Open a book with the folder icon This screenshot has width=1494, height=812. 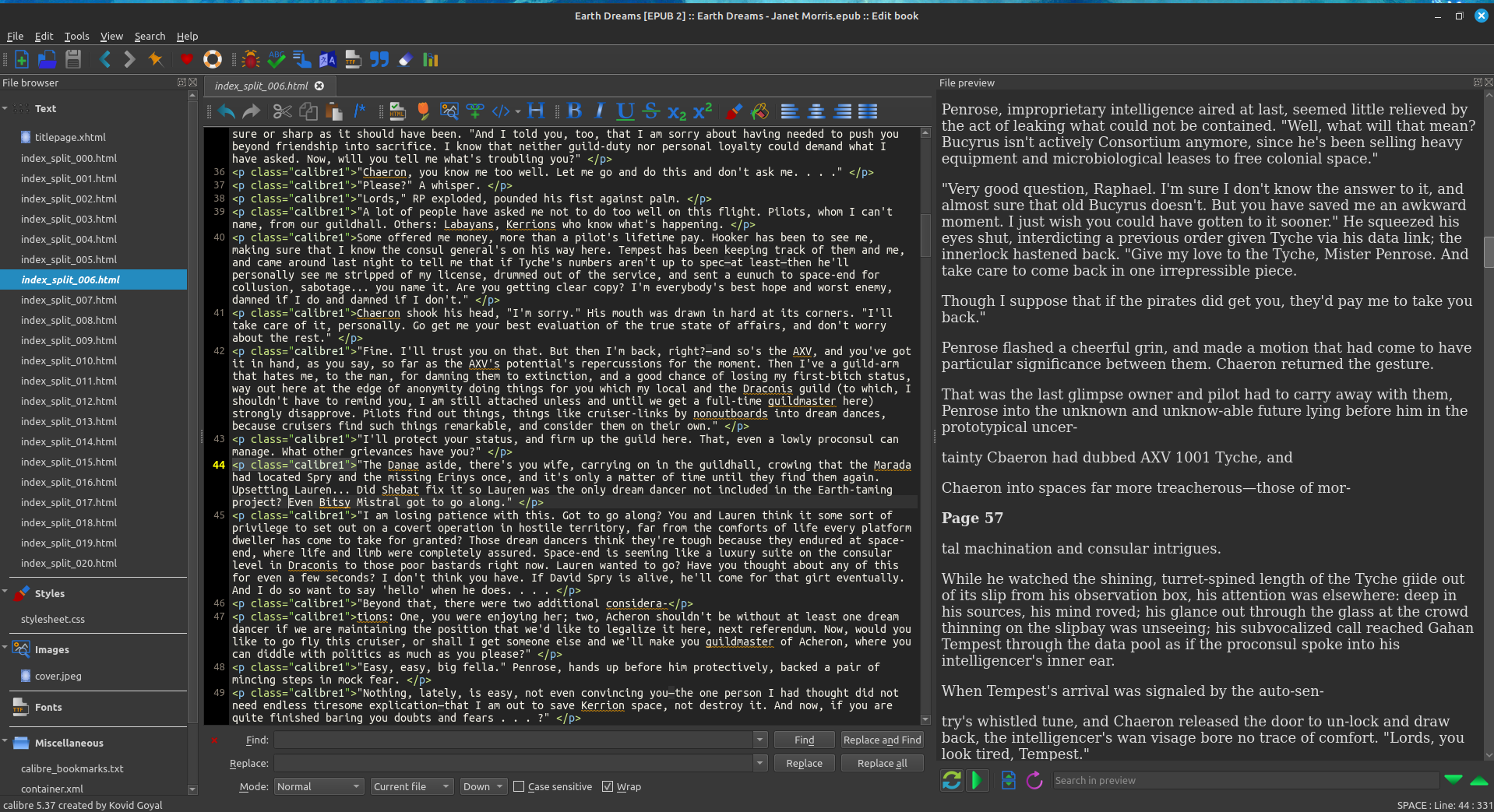coord(47,59)
